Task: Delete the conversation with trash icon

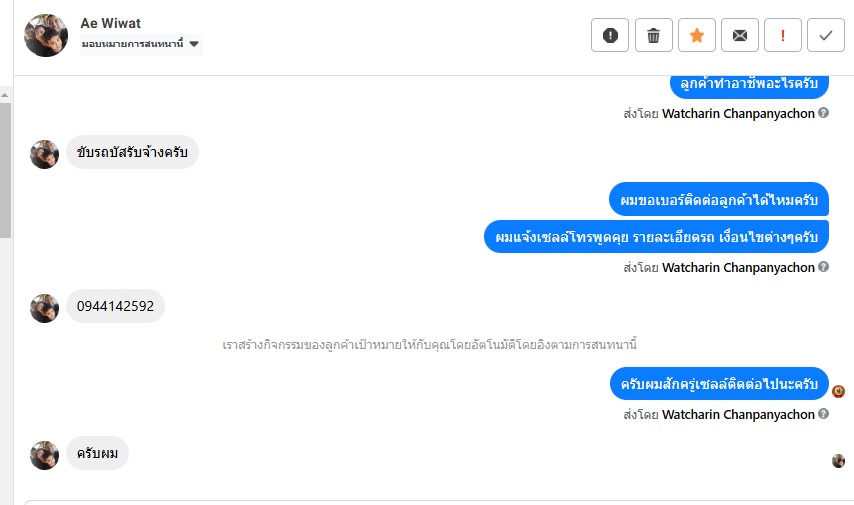Action: [653, 35]
